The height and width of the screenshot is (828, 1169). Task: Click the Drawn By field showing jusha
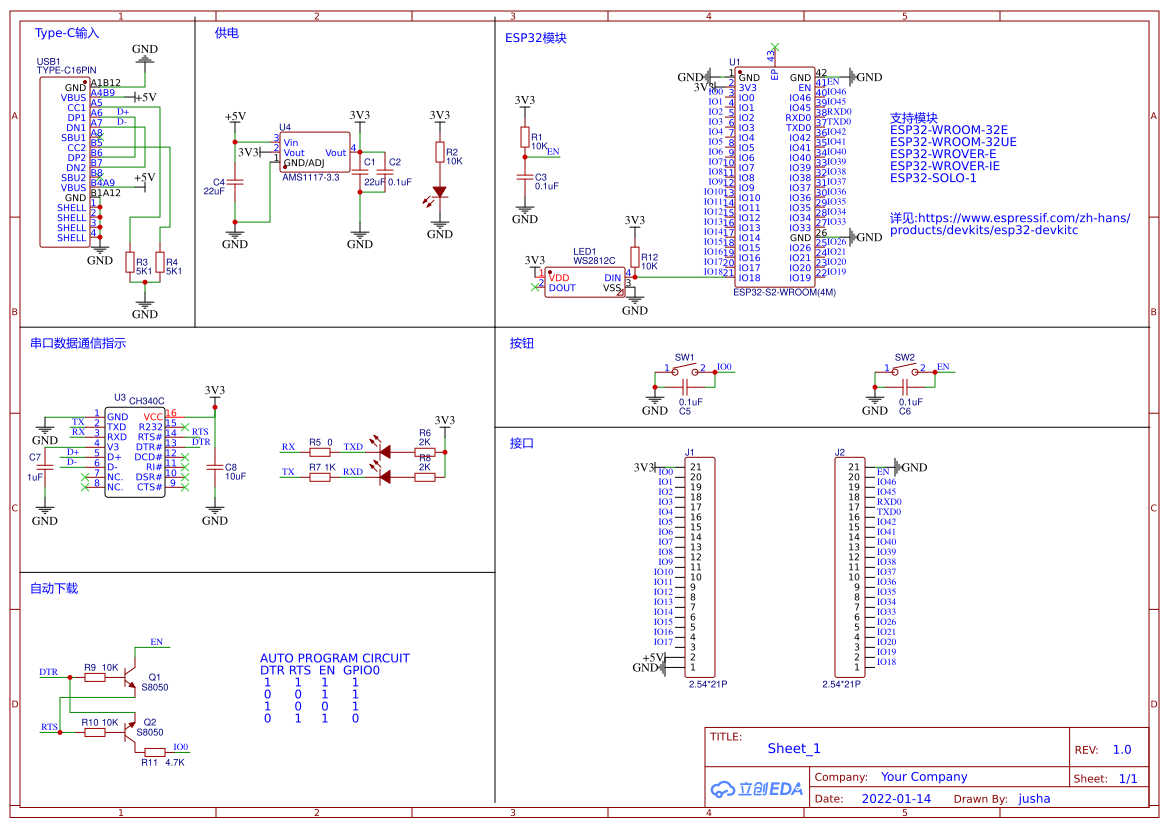pos(1034,798)
